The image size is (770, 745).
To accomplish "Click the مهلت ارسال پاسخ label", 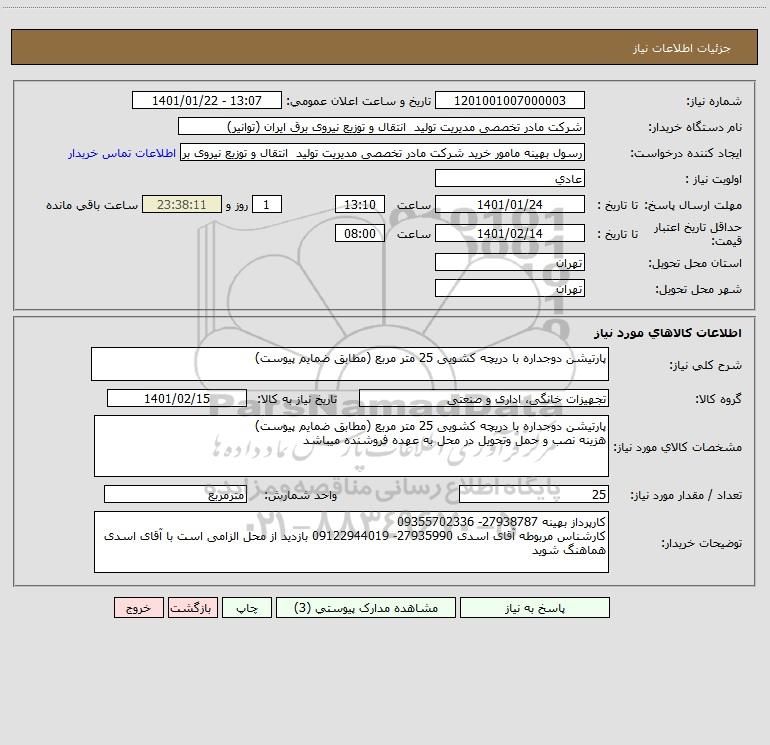I will coord(693,205).
